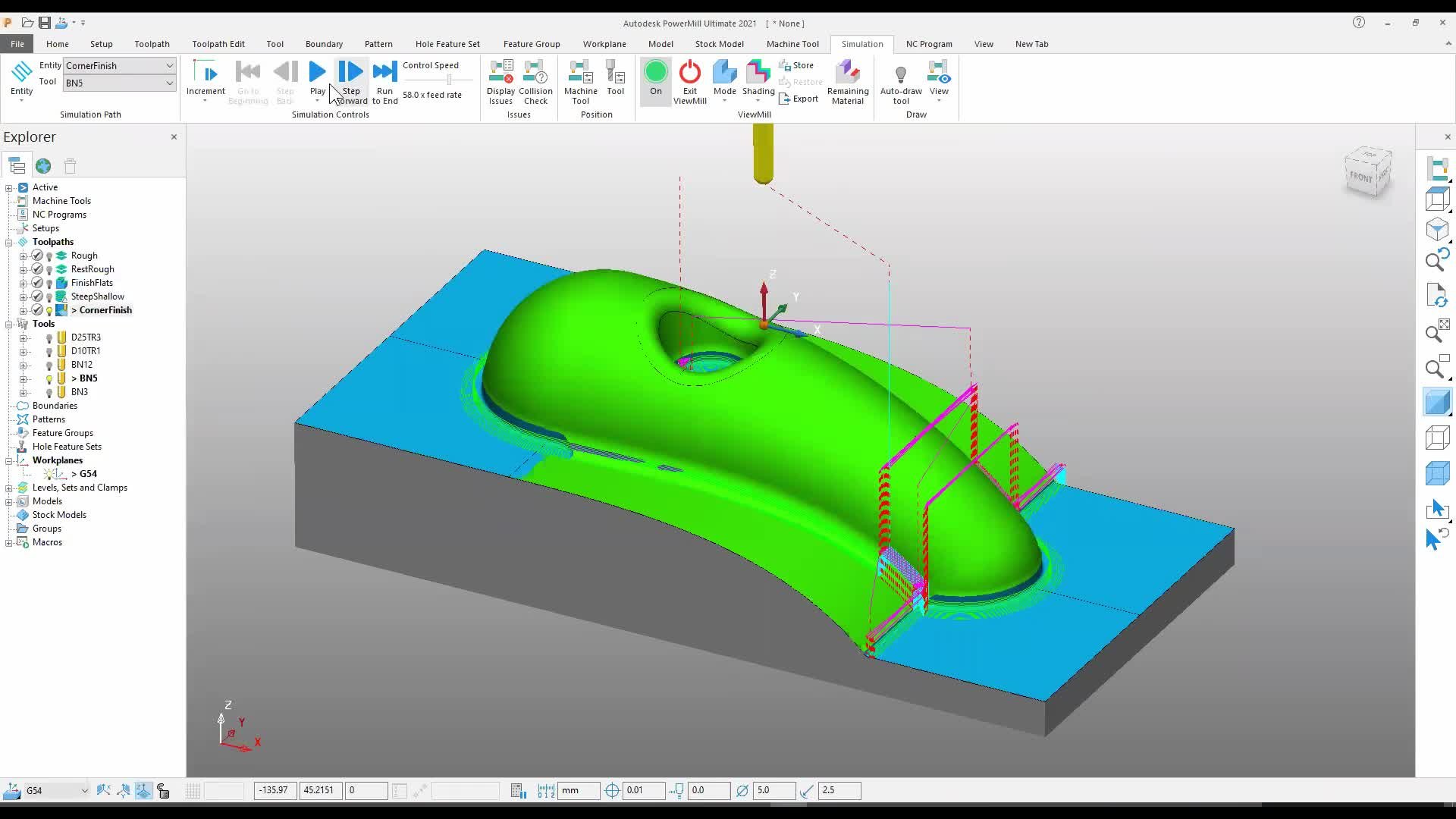Open the Entity dropdown showing CornerFinish
Screen dimensions: 1456x819
tap(120, 66)
